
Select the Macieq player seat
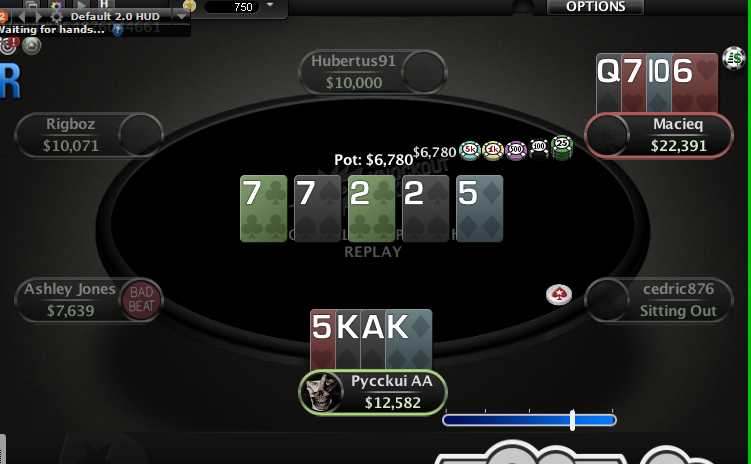click(659, 135)
